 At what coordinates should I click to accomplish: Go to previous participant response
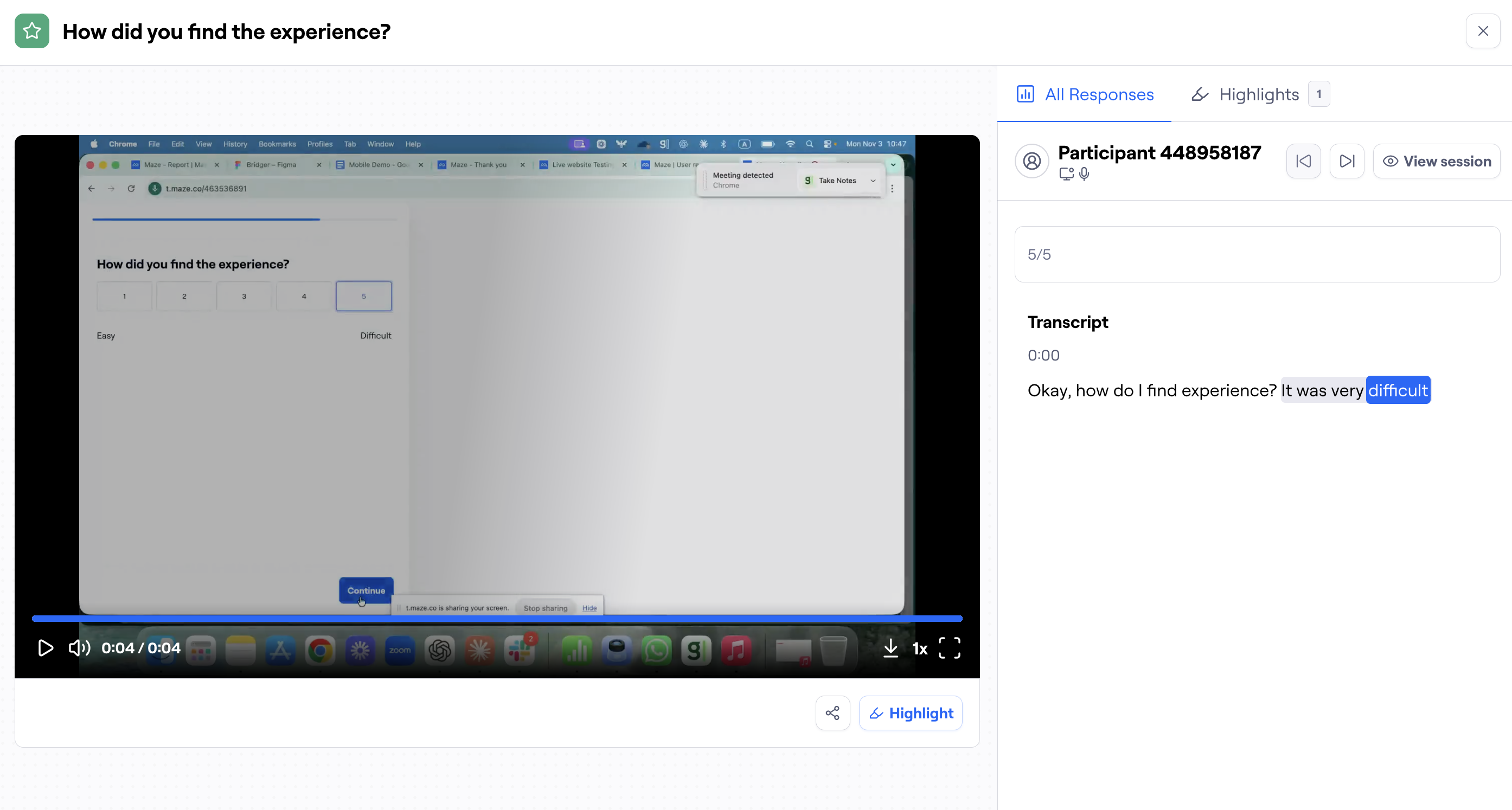pyautogui.click(x=1303, y=161)
